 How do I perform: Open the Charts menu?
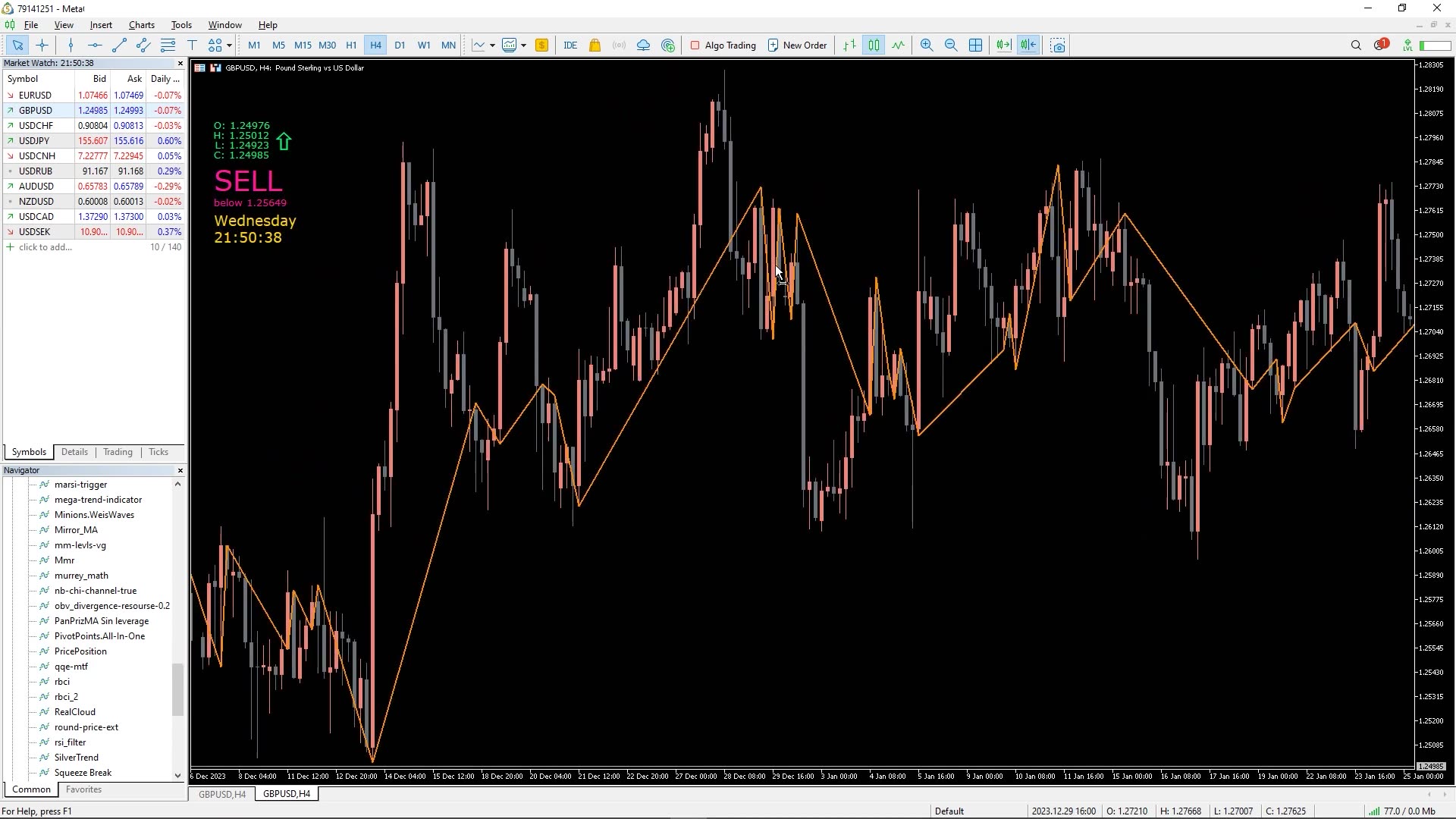tap(141, 25)
